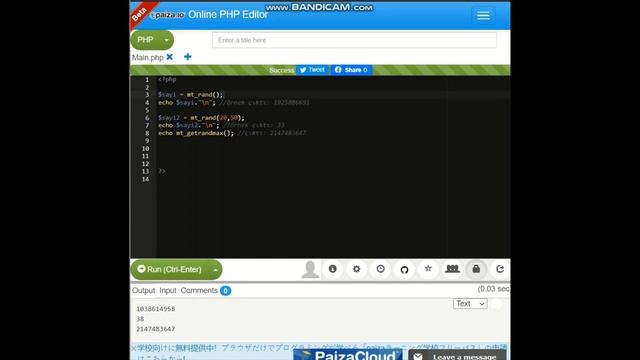The height and width of the screenshot is (360, 640).
Task: Open the PaizaCloud banner
Action: tap(348, 355)
